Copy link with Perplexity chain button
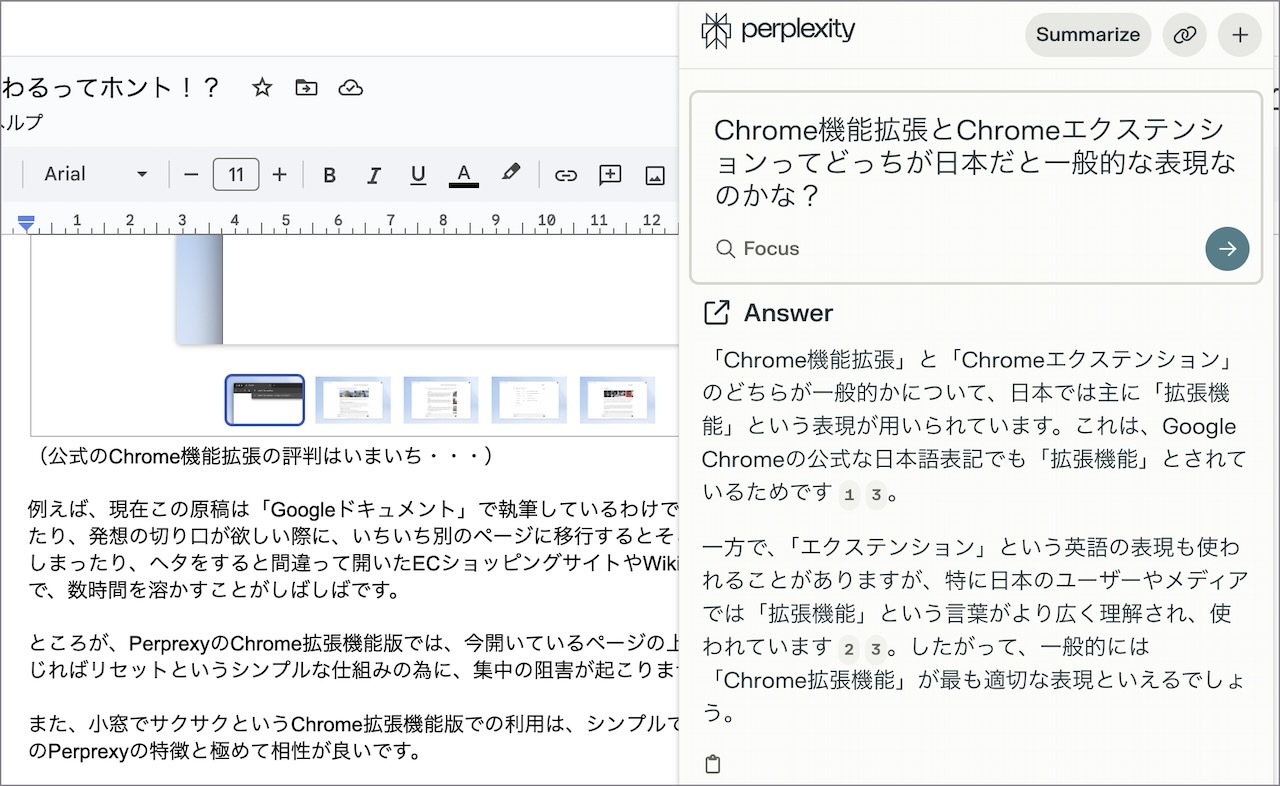 1184,34
